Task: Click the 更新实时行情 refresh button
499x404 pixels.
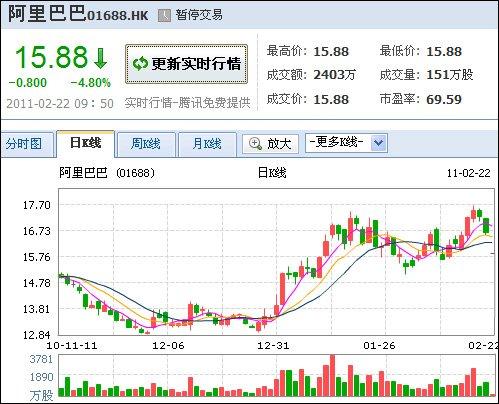Action: click(186, 64)
